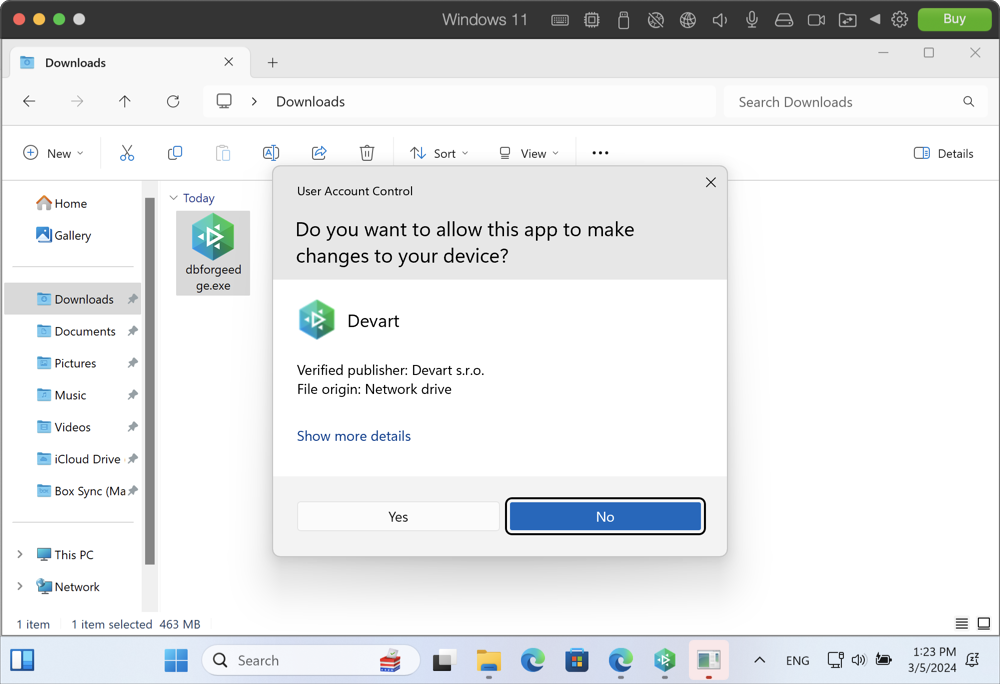Click the Cut scissors icon in toolbar
Screen dimensions: 1000x684
127,153
